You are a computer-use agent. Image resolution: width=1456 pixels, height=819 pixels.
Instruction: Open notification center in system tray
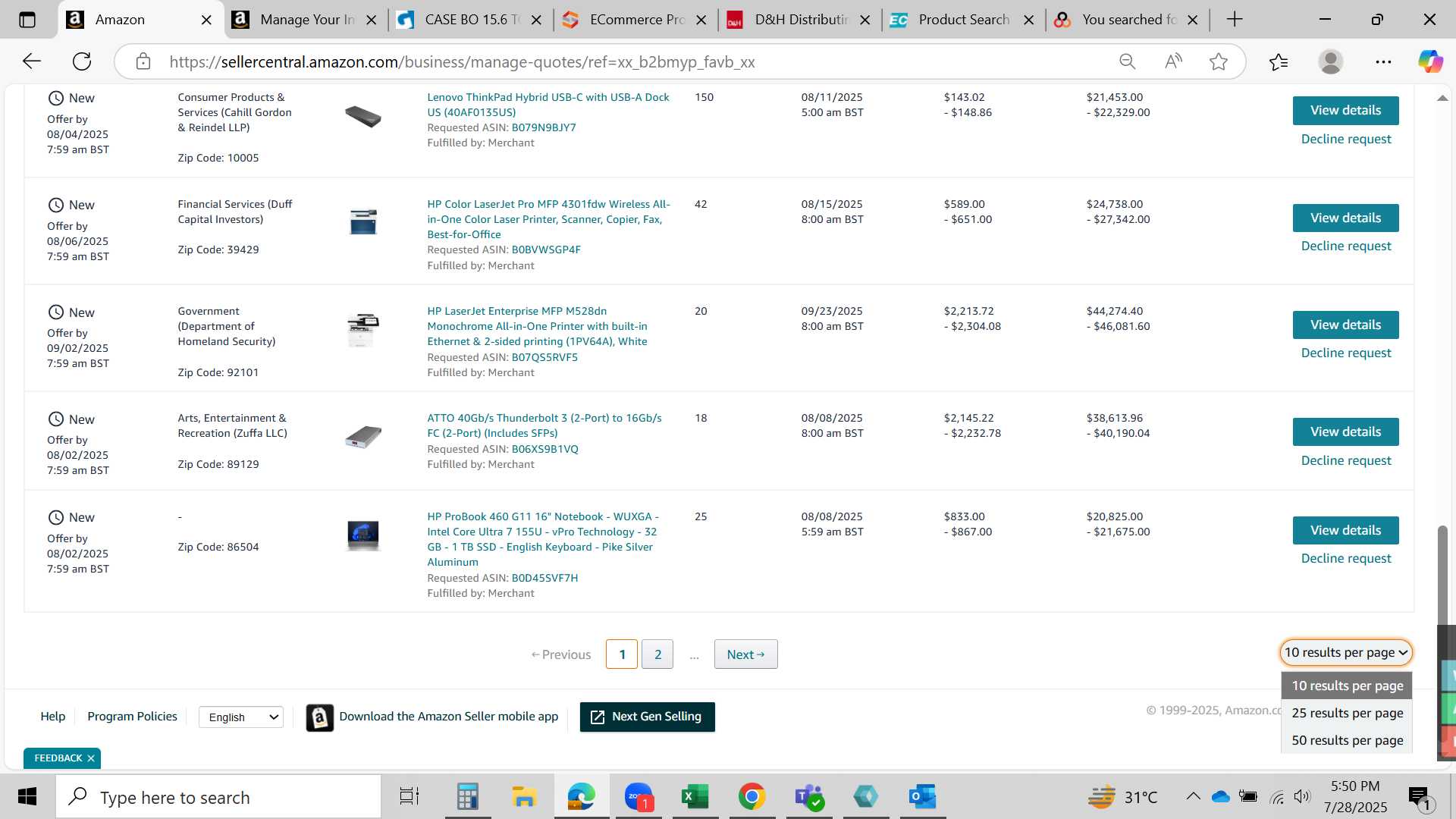click(1420, 797)
